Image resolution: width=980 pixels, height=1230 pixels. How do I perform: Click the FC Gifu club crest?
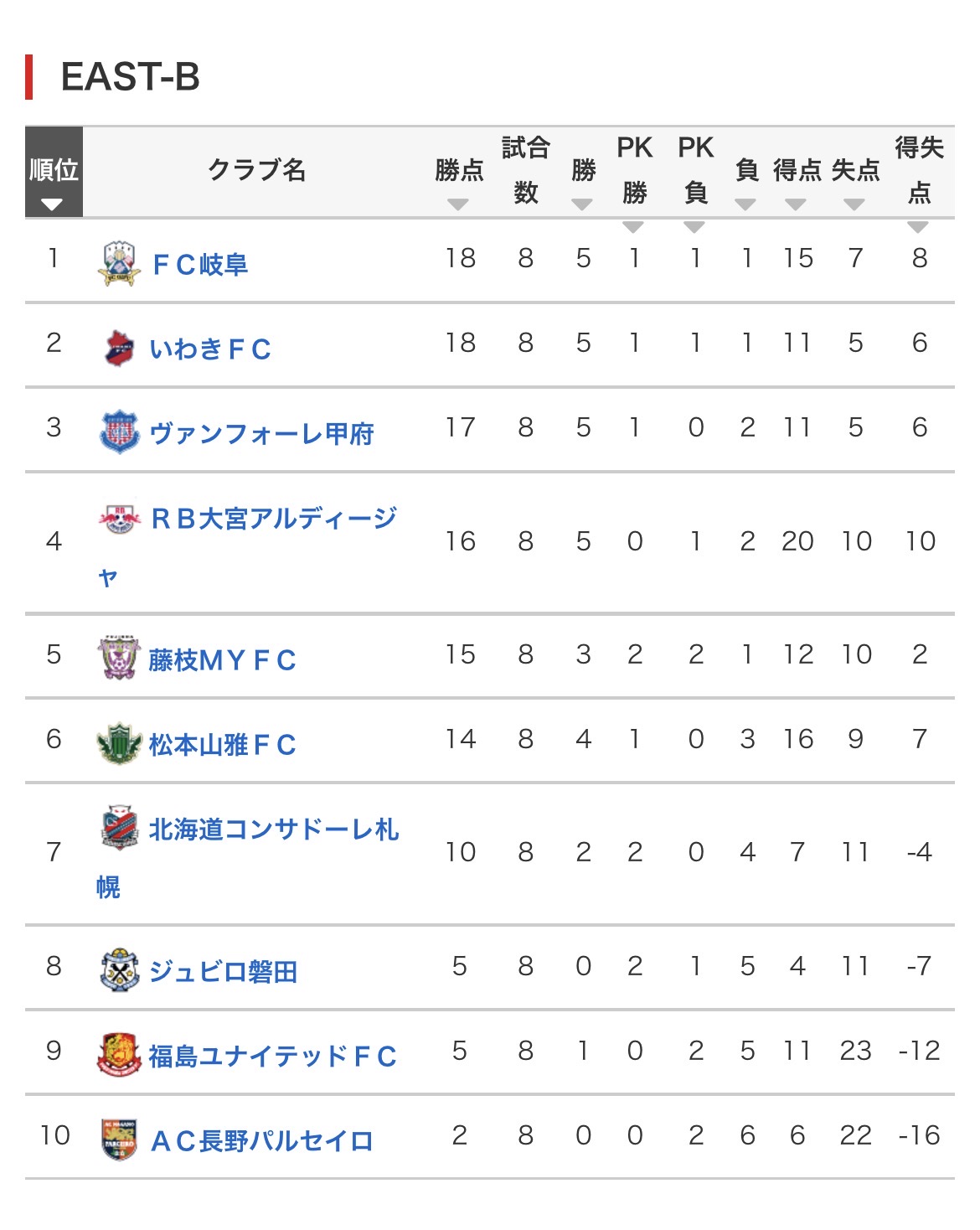pyautogui.click(x=119, y=264)
